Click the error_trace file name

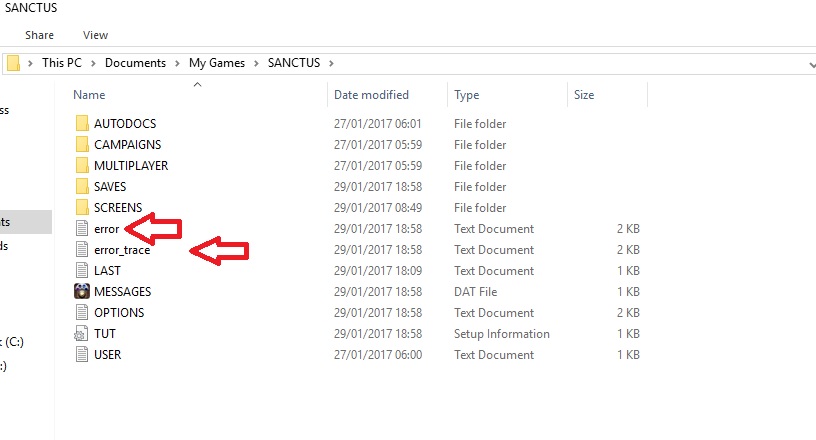click(121, 250)
